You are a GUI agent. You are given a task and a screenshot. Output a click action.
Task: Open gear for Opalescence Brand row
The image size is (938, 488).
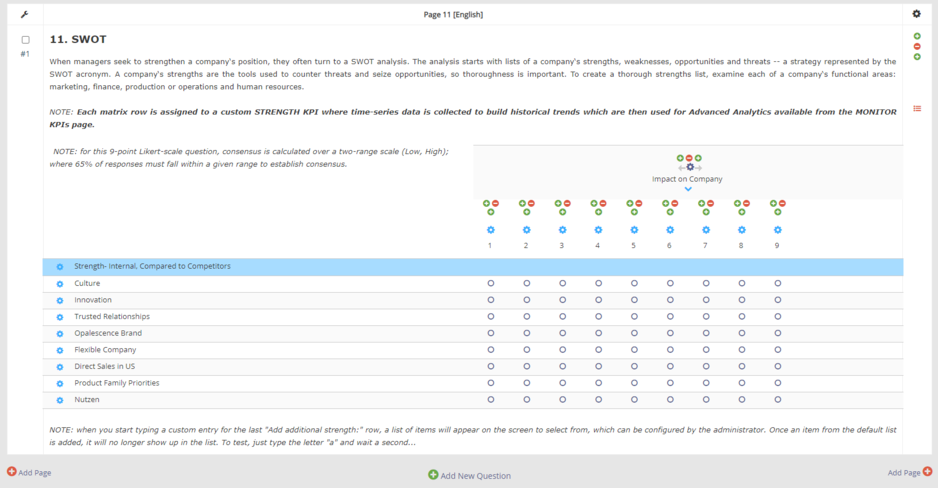pyautogui.click(x=60, y=334)
